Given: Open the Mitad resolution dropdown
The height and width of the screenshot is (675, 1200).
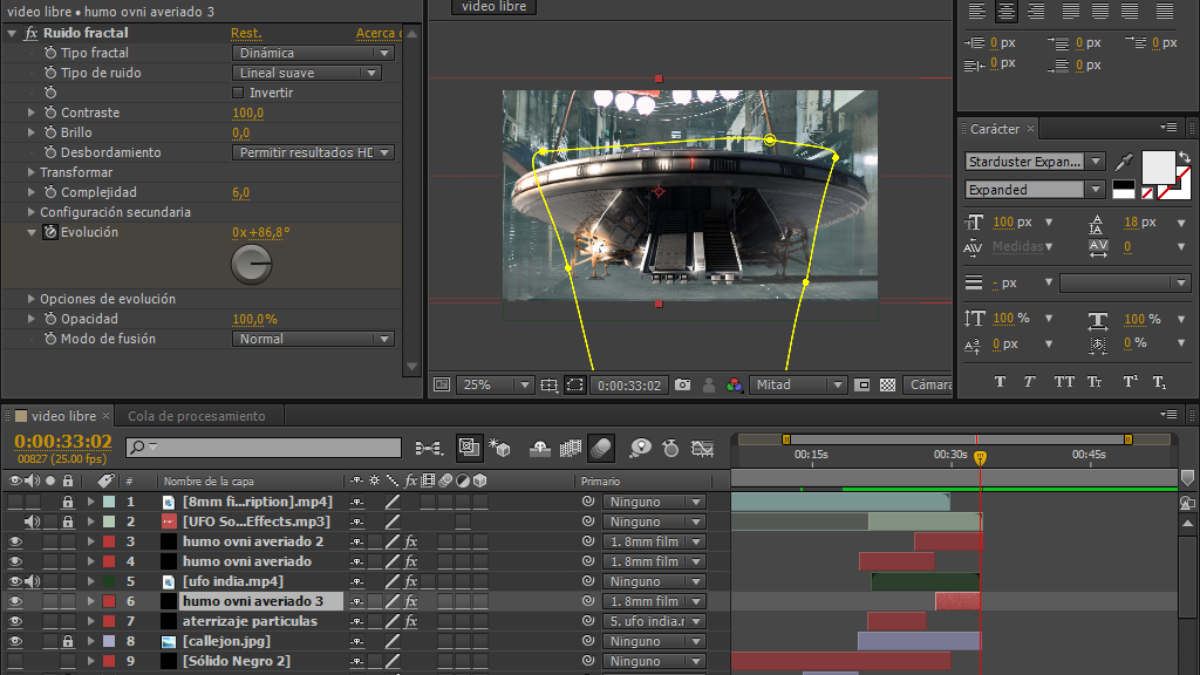Looking at the screenshot, I should [x=799, y=385].
